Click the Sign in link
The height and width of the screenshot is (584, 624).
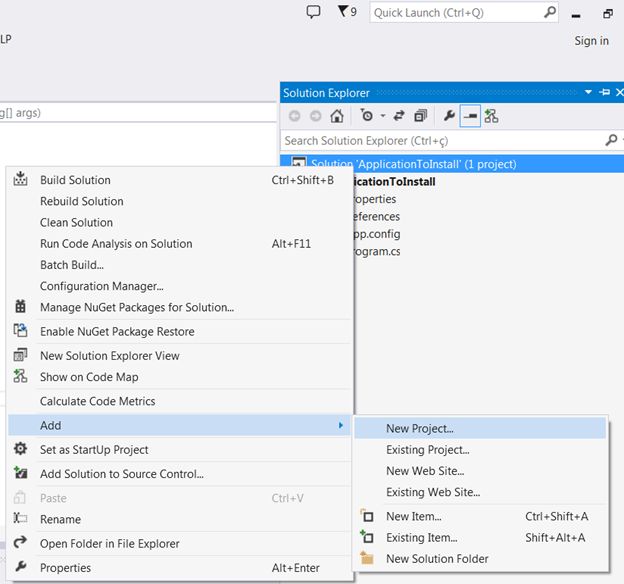(591, 41)
